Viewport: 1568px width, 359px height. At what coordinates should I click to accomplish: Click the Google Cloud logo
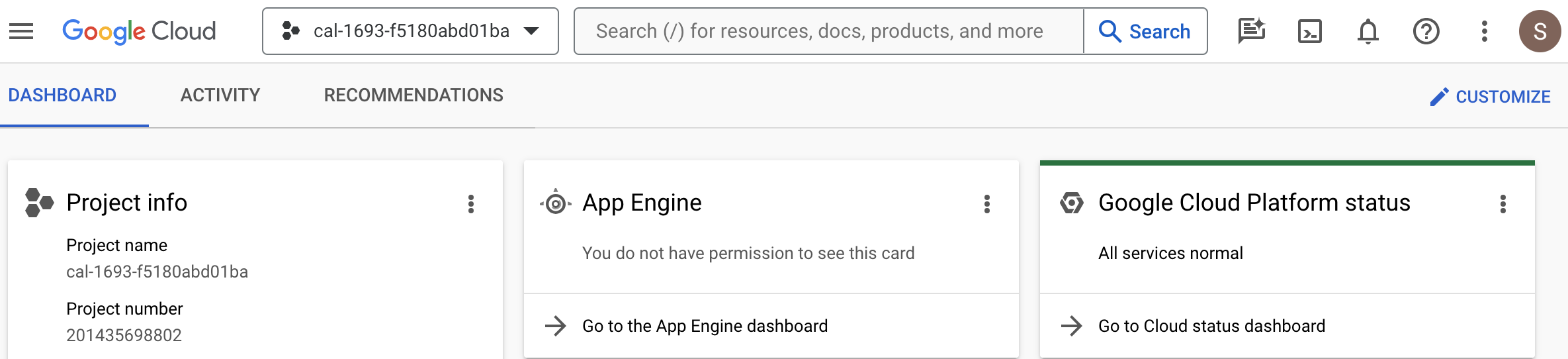pos(139,31)
